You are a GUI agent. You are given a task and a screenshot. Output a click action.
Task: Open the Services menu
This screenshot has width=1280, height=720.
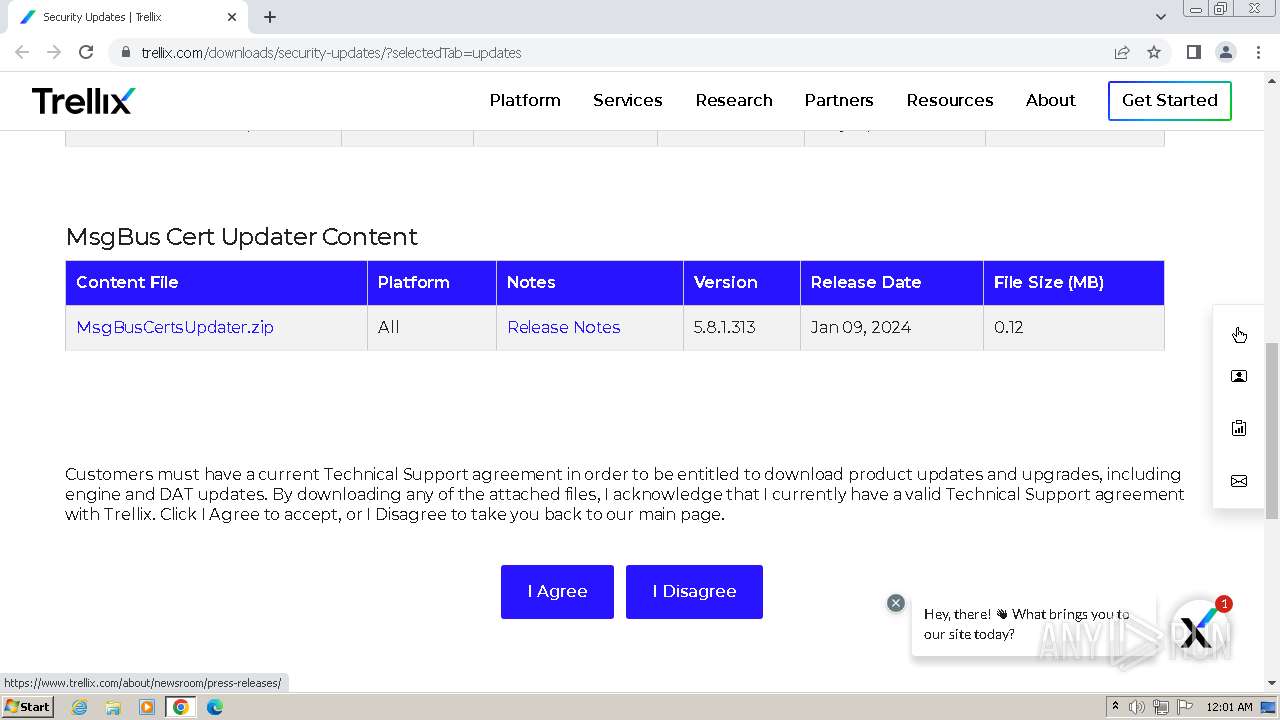point(628,100)
